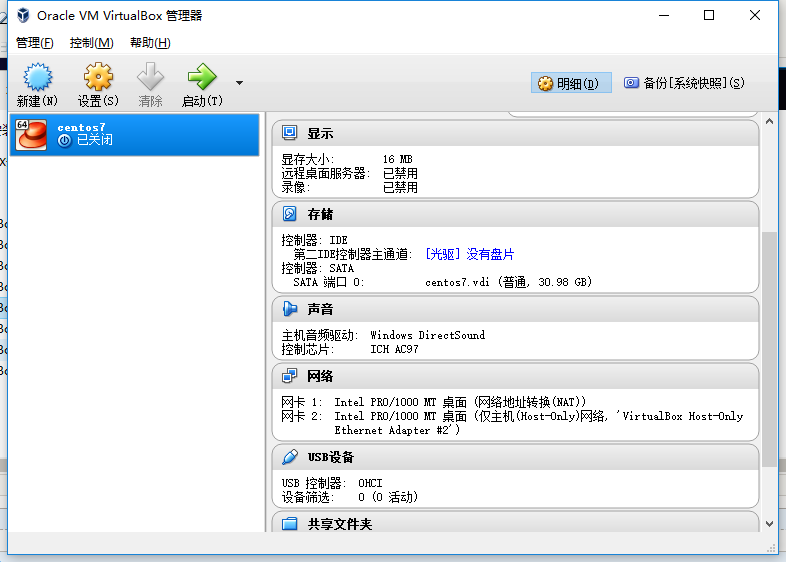Click scrollbar down arrow in details pane
This screenshot has height=562, width=786.
click(769, 524)
